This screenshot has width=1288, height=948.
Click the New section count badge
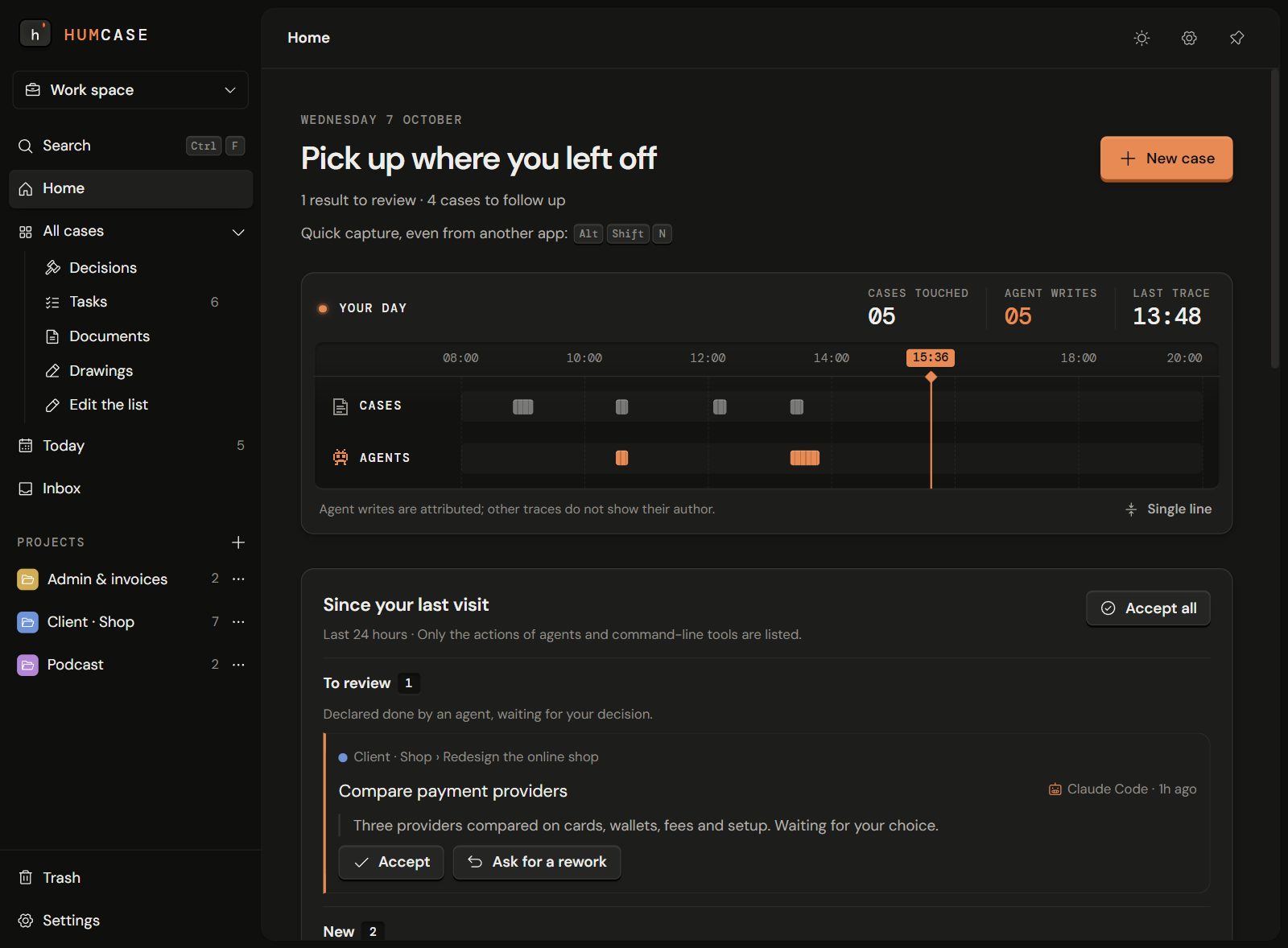373,931
